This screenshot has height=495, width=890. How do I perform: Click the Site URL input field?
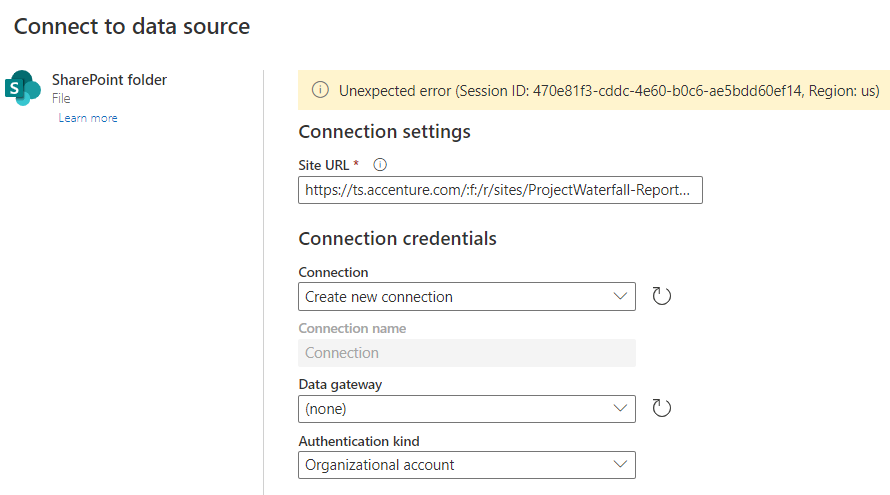pos(500,190)
